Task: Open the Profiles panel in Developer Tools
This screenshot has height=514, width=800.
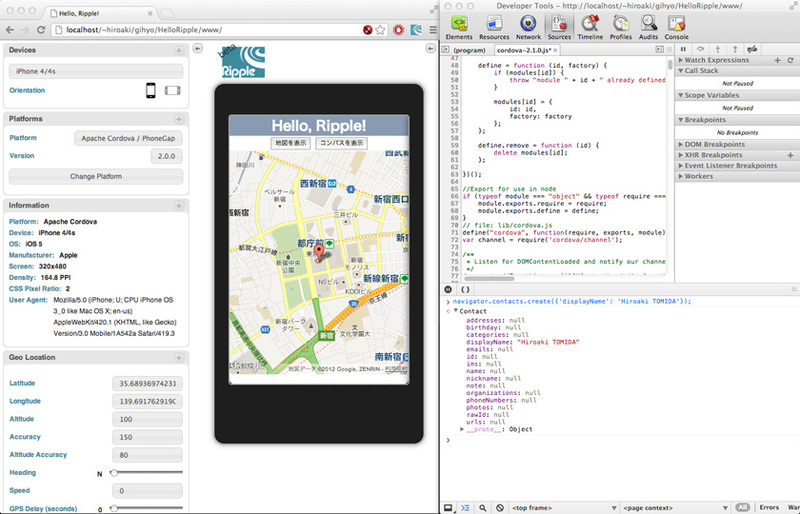Action: (620, 27)
